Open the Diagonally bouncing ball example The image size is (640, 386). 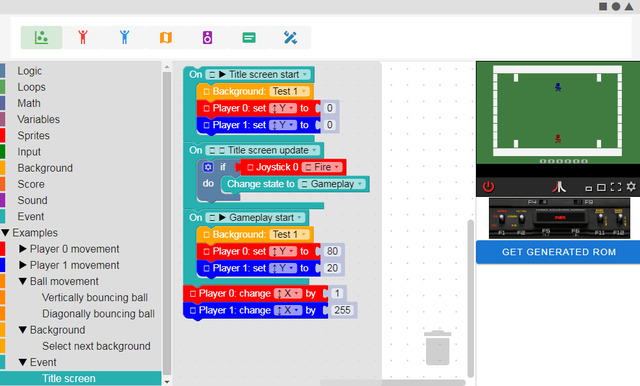(x=98, y=313)
